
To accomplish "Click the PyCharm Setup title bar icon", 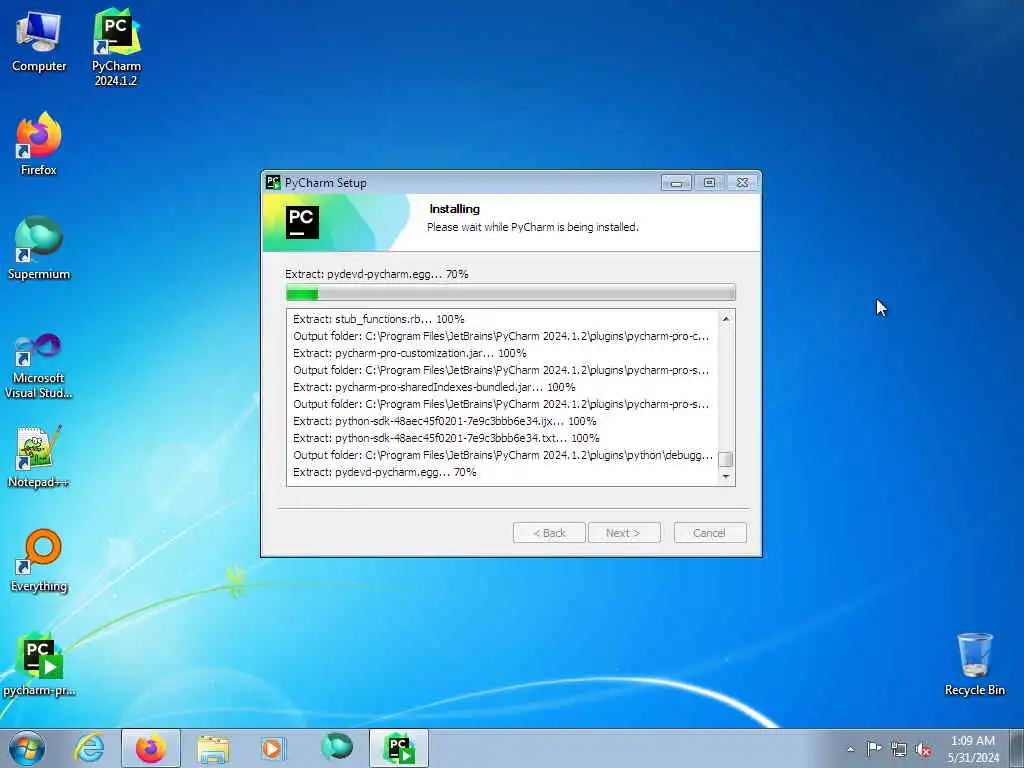I will 273,182.
